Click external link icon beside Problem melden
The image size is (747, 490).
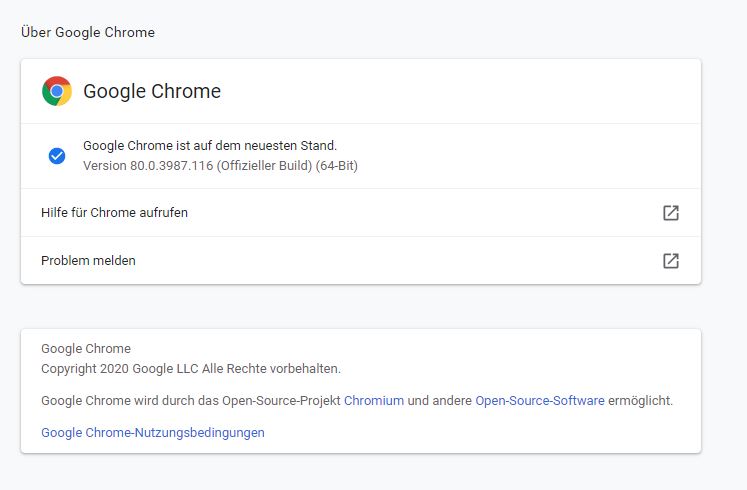click(x=671, y=261)
